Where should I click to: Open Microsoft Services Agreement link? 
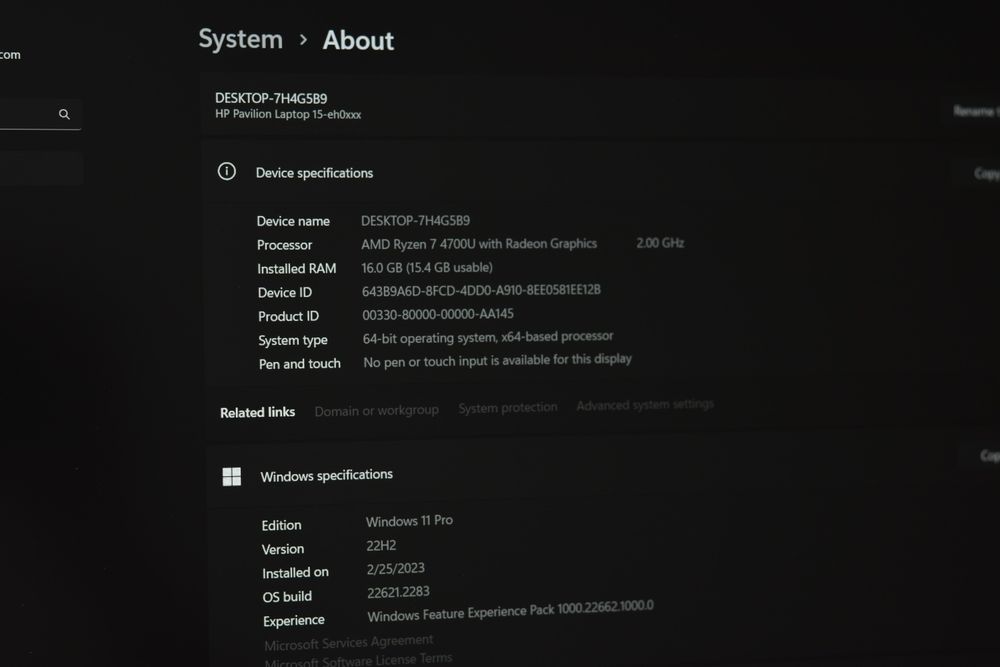(349, 642)
